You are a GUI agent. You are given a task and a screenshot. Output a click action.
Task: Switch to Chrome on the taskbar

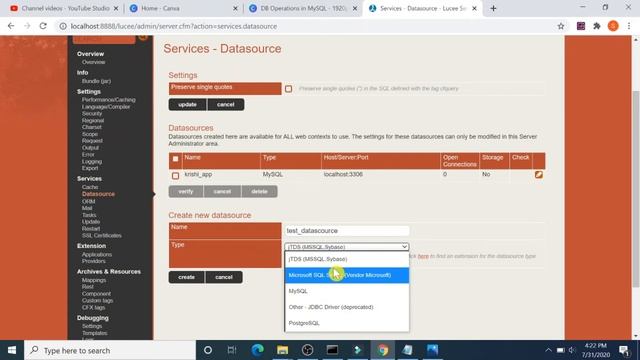click(x=382, y=350)
